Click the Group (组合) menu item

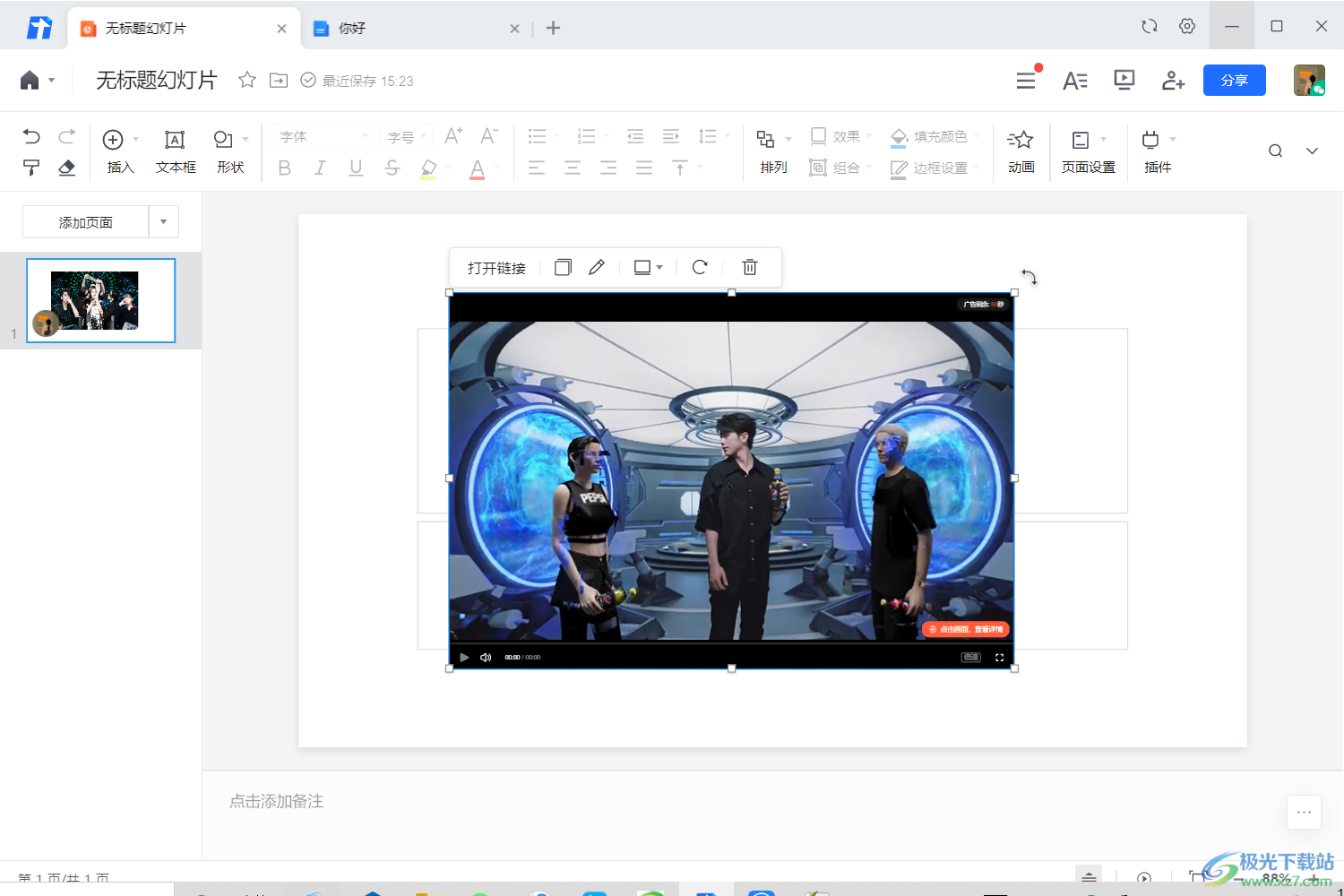(840, 168)
